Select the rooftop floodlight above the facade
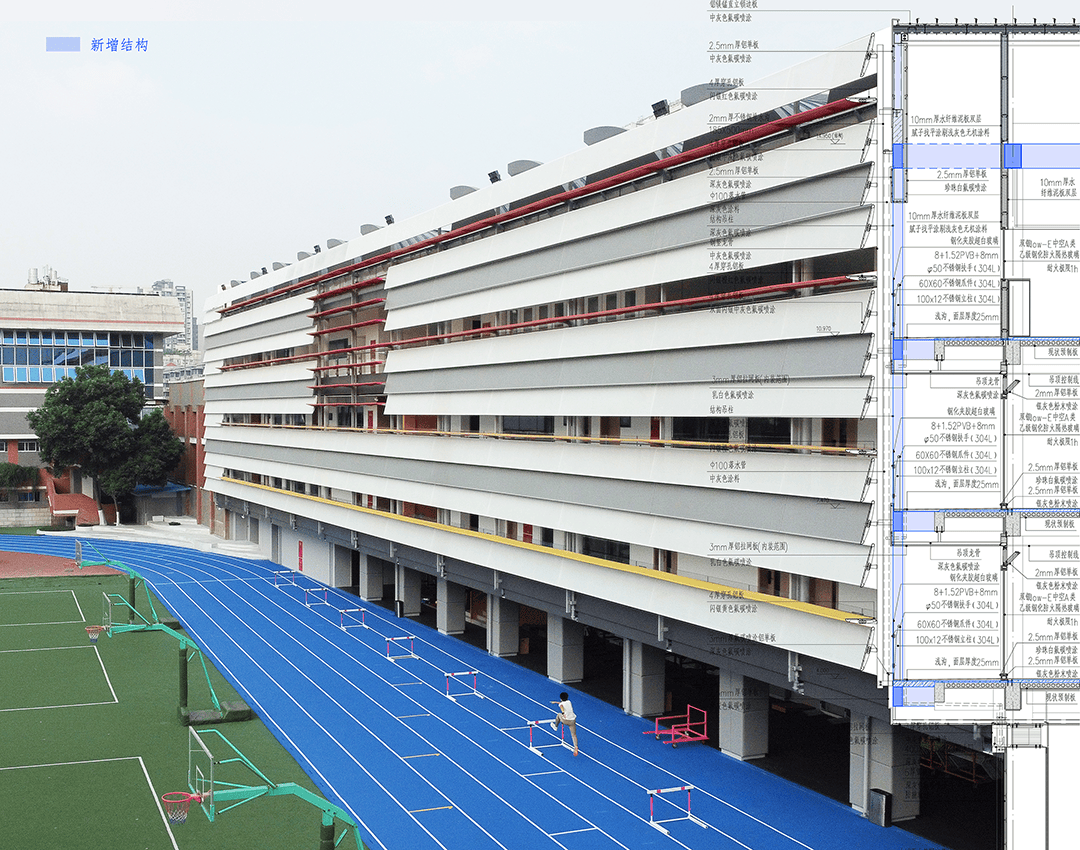 click(660, 107)
